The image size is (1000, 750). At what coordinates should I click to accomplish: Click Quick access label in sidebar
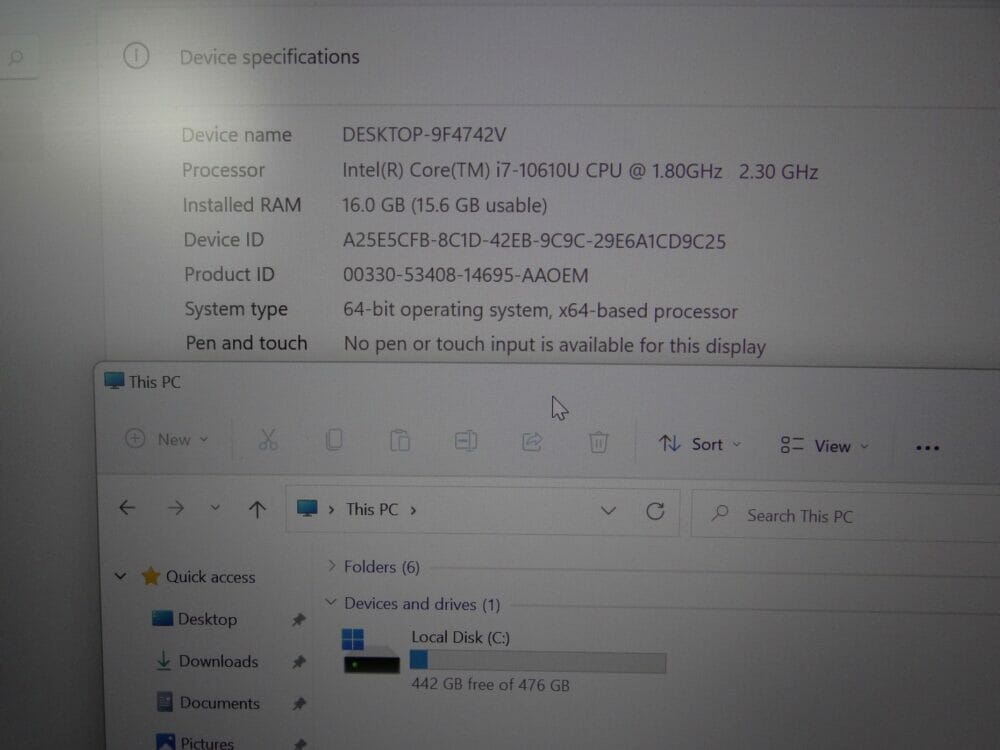pos(210,577)
